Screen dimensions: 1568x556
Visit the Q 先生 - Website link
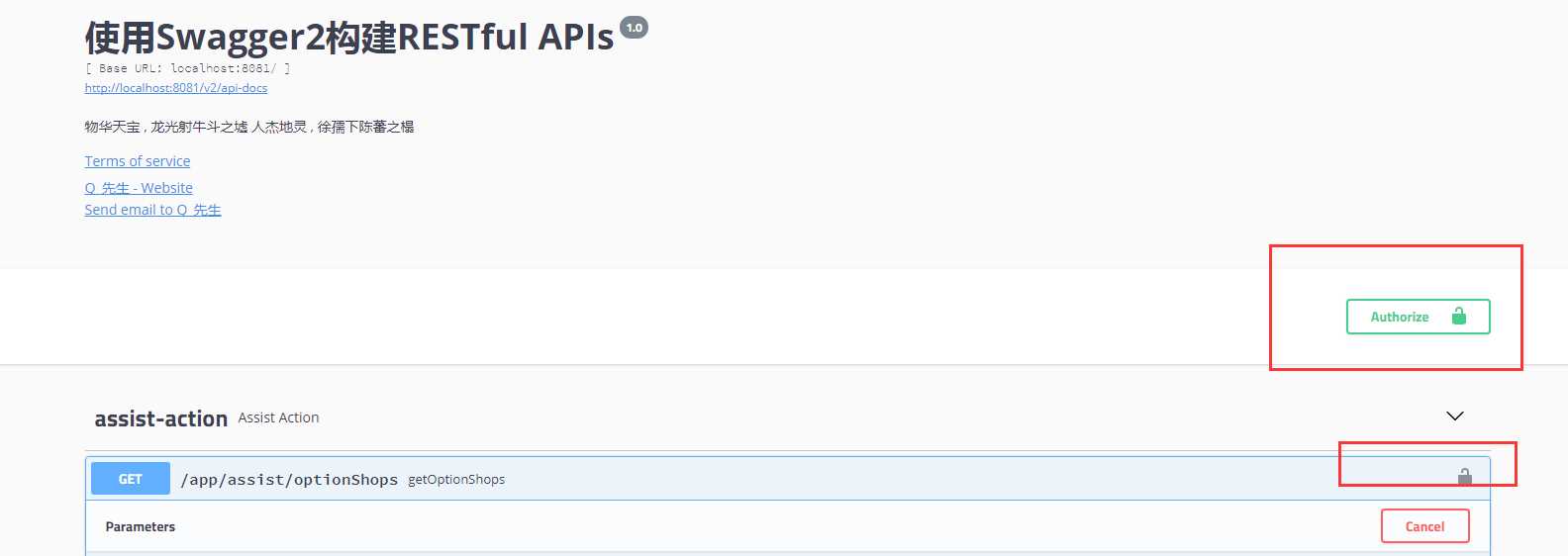tap(139, 188)
